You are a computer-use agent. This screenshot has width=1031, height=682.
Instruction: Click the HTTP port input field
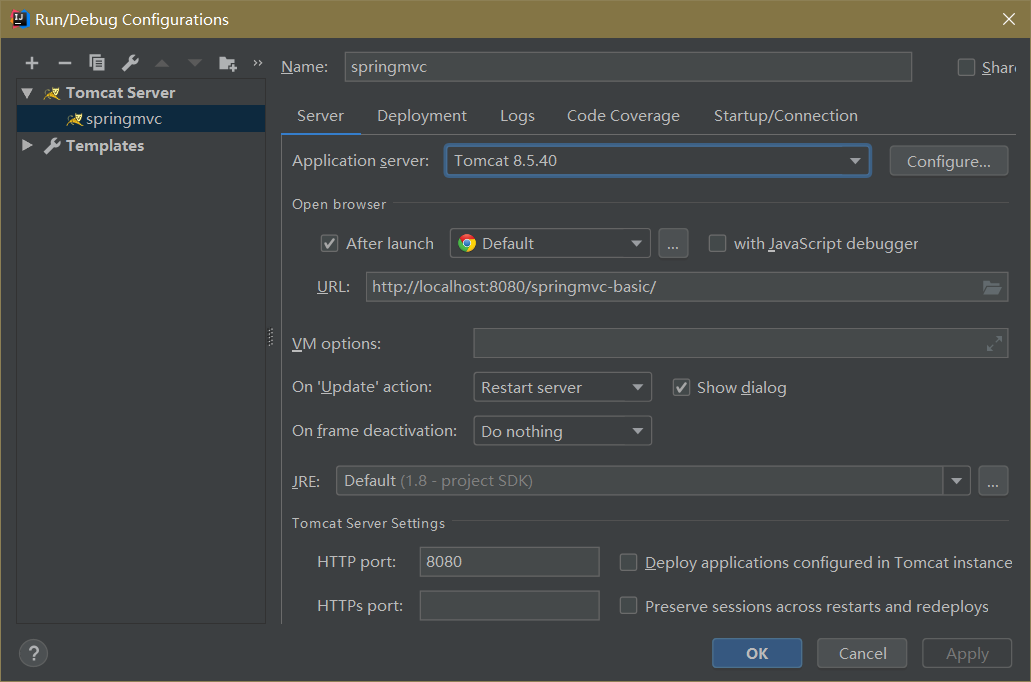point(509,562)
